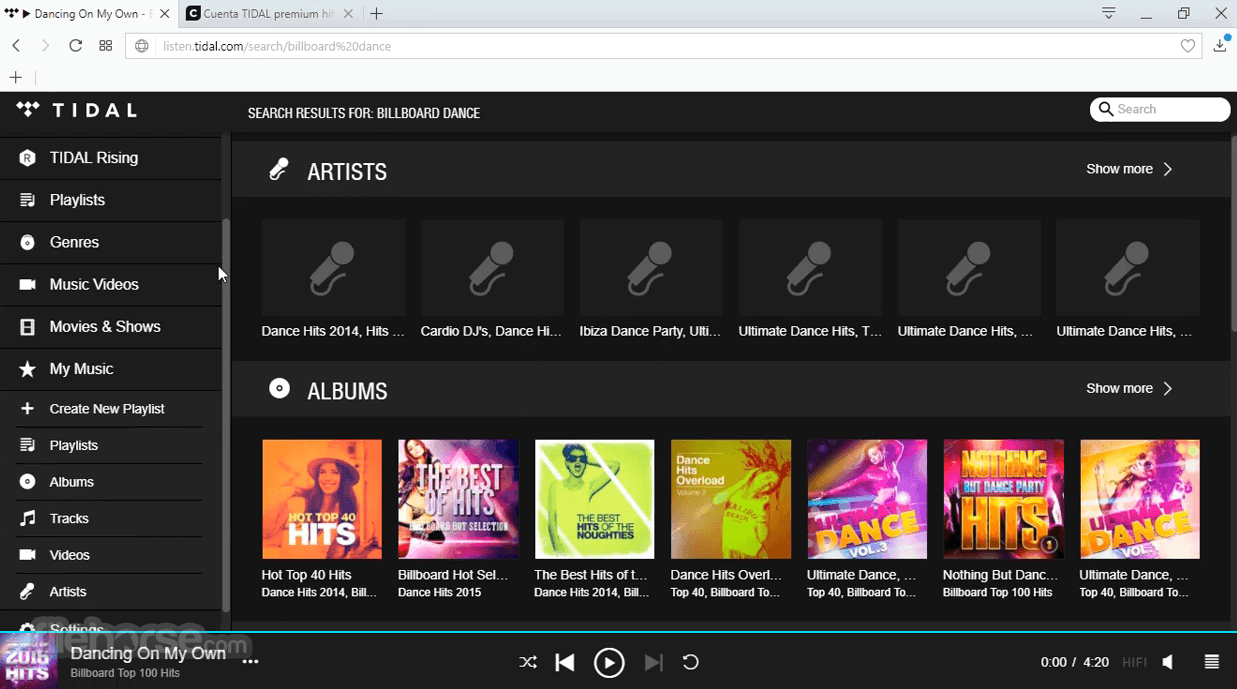Open browser speed dial grid

(105, 46)
